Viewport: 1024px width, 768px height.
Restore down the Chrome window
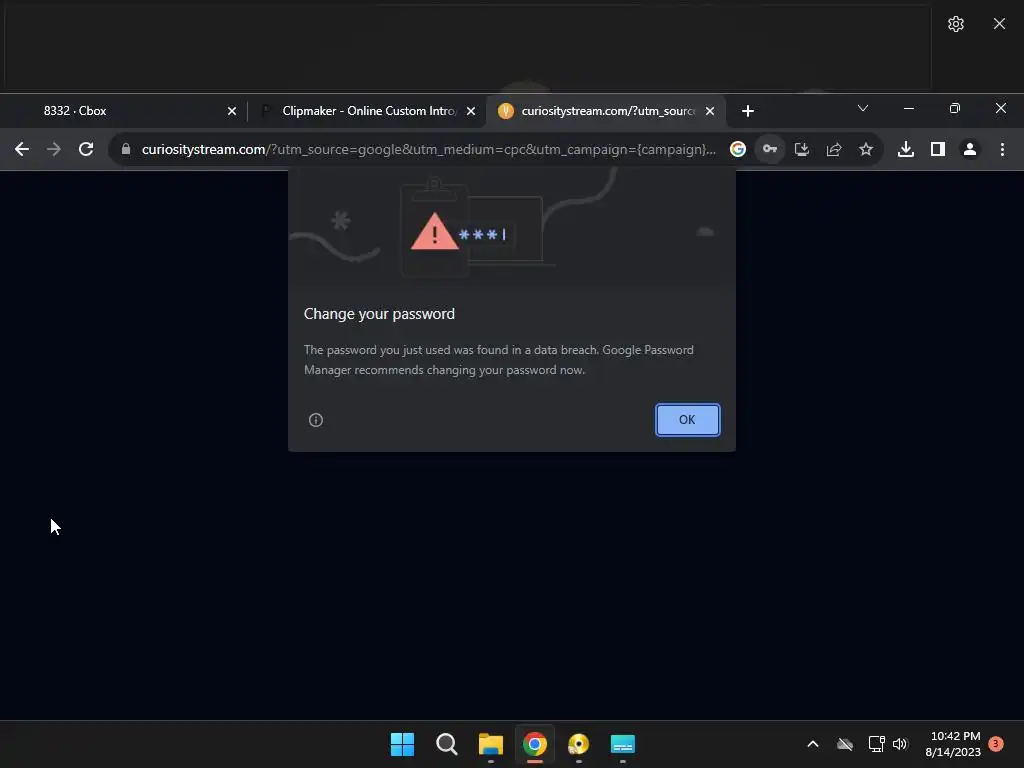955,108
